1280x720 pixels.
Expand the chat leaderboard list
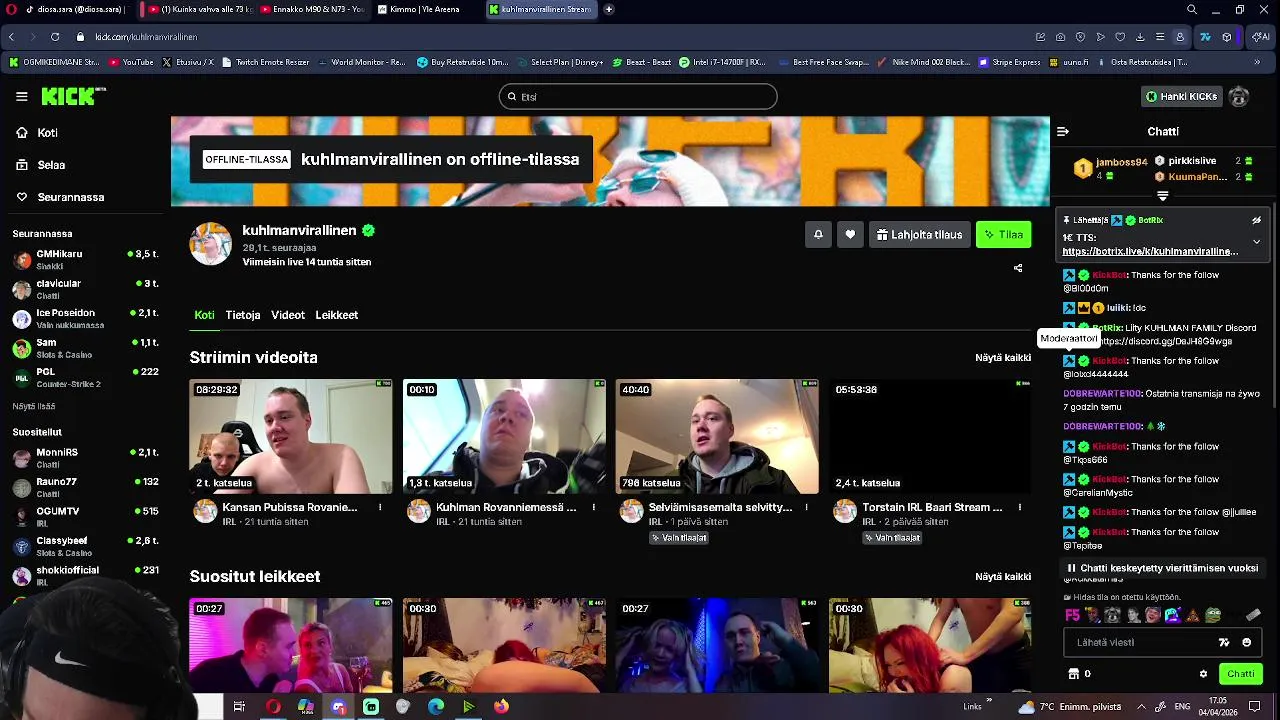(x=1163, y=196)
